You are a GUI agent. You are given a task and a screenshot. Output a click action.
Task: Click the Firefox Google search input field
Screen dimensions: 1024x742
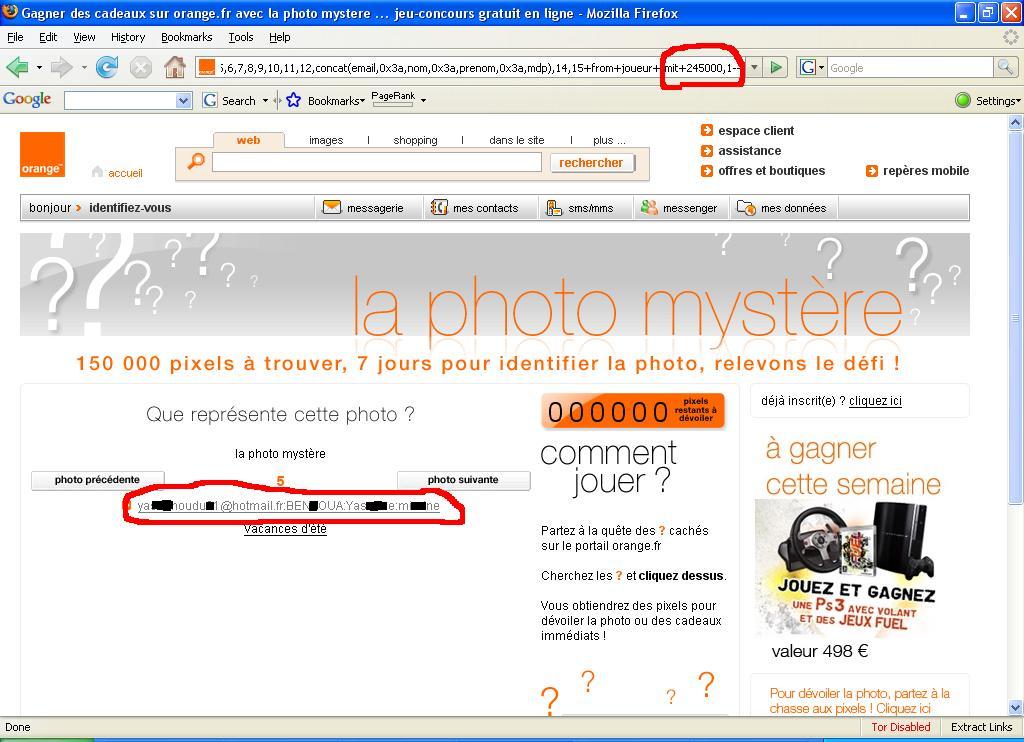910,67
